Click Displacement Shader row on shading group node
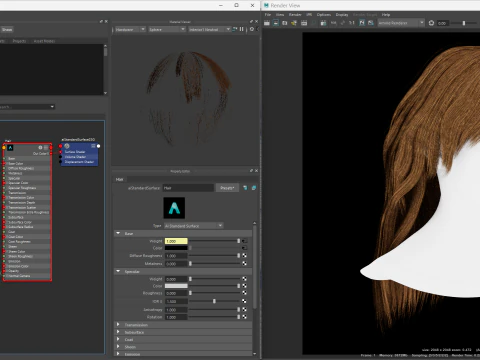 (79, 162)
